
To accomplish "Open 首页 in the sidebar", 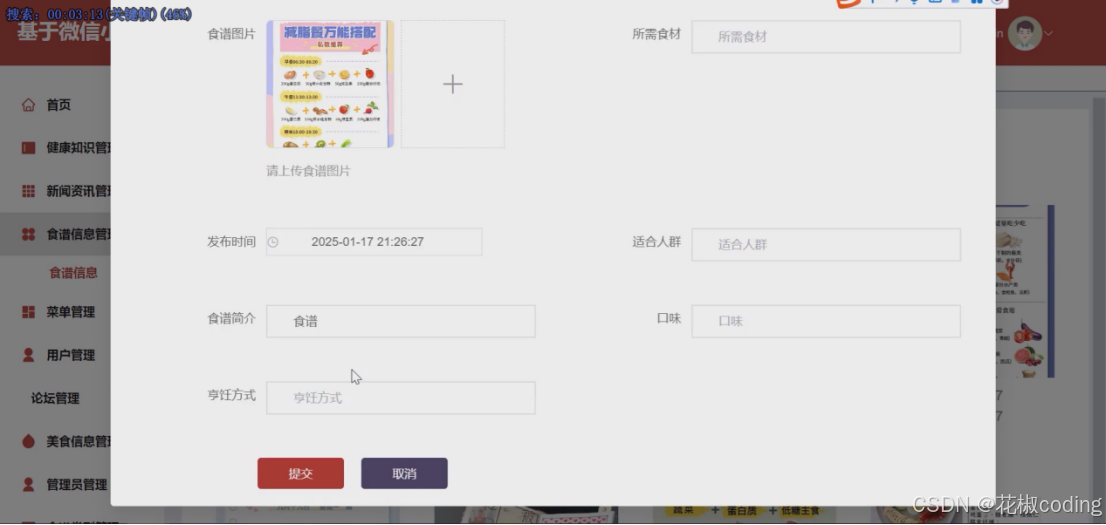I will 59,105.
